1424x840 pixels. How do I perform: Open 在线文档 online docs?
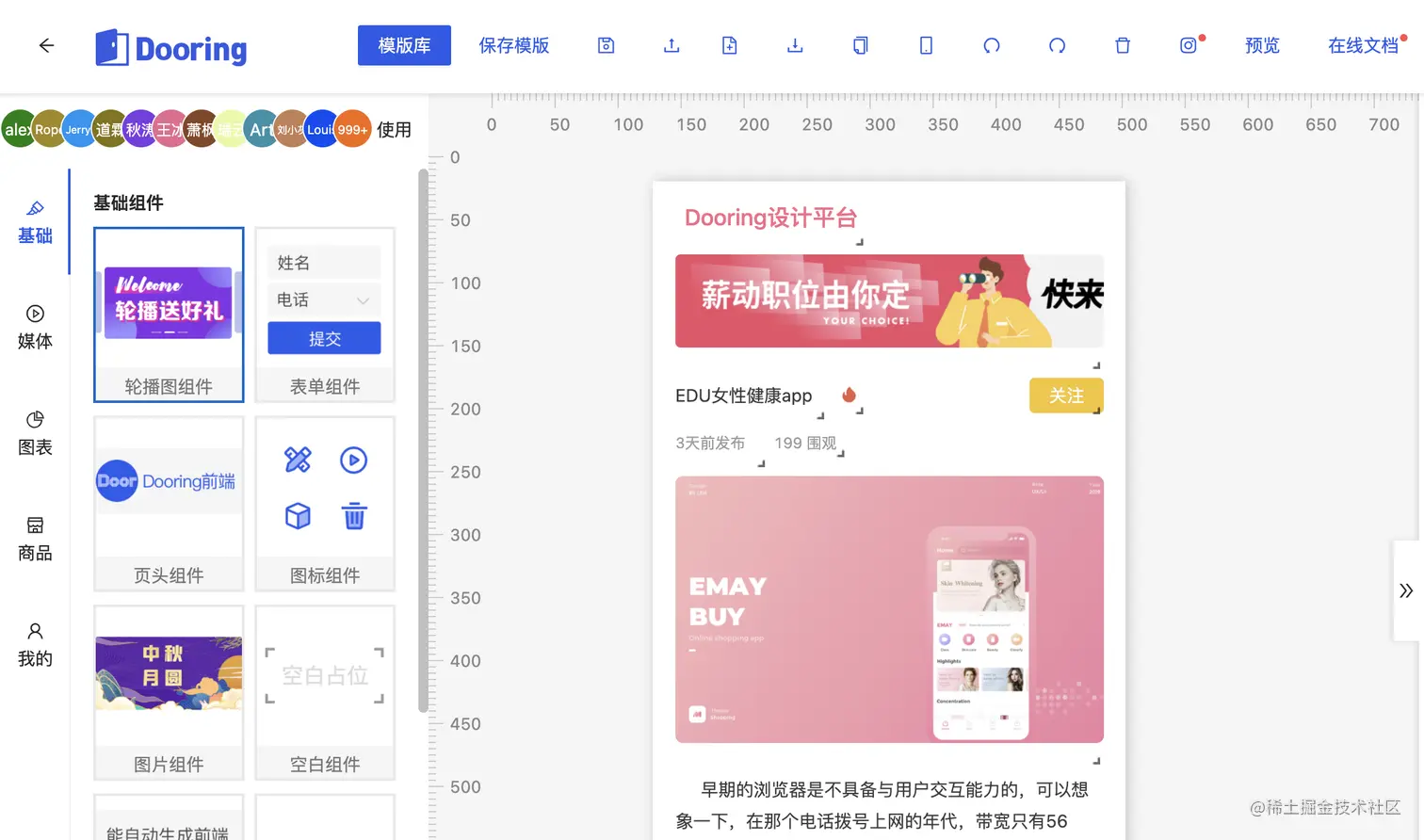[x=1364, y=45]
